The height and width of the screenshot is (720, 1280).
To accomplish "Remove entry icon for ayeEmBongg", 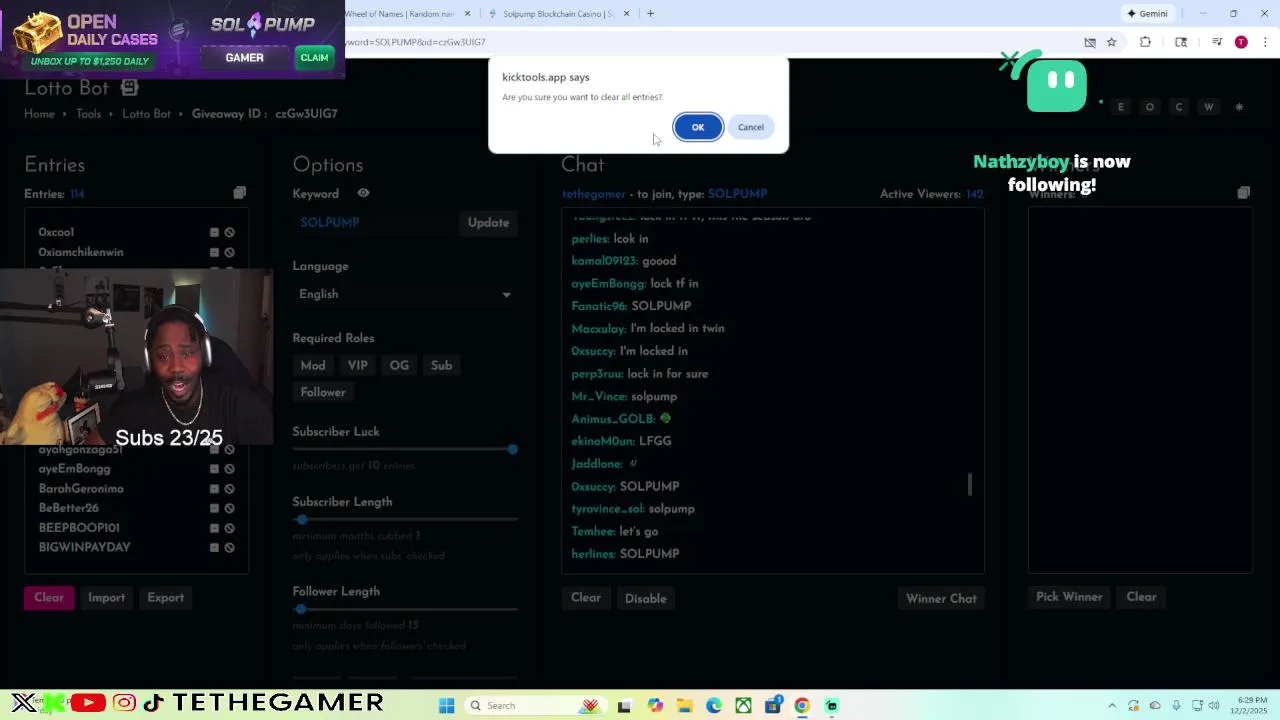I will pyautogui.click(x=214, y=469).
